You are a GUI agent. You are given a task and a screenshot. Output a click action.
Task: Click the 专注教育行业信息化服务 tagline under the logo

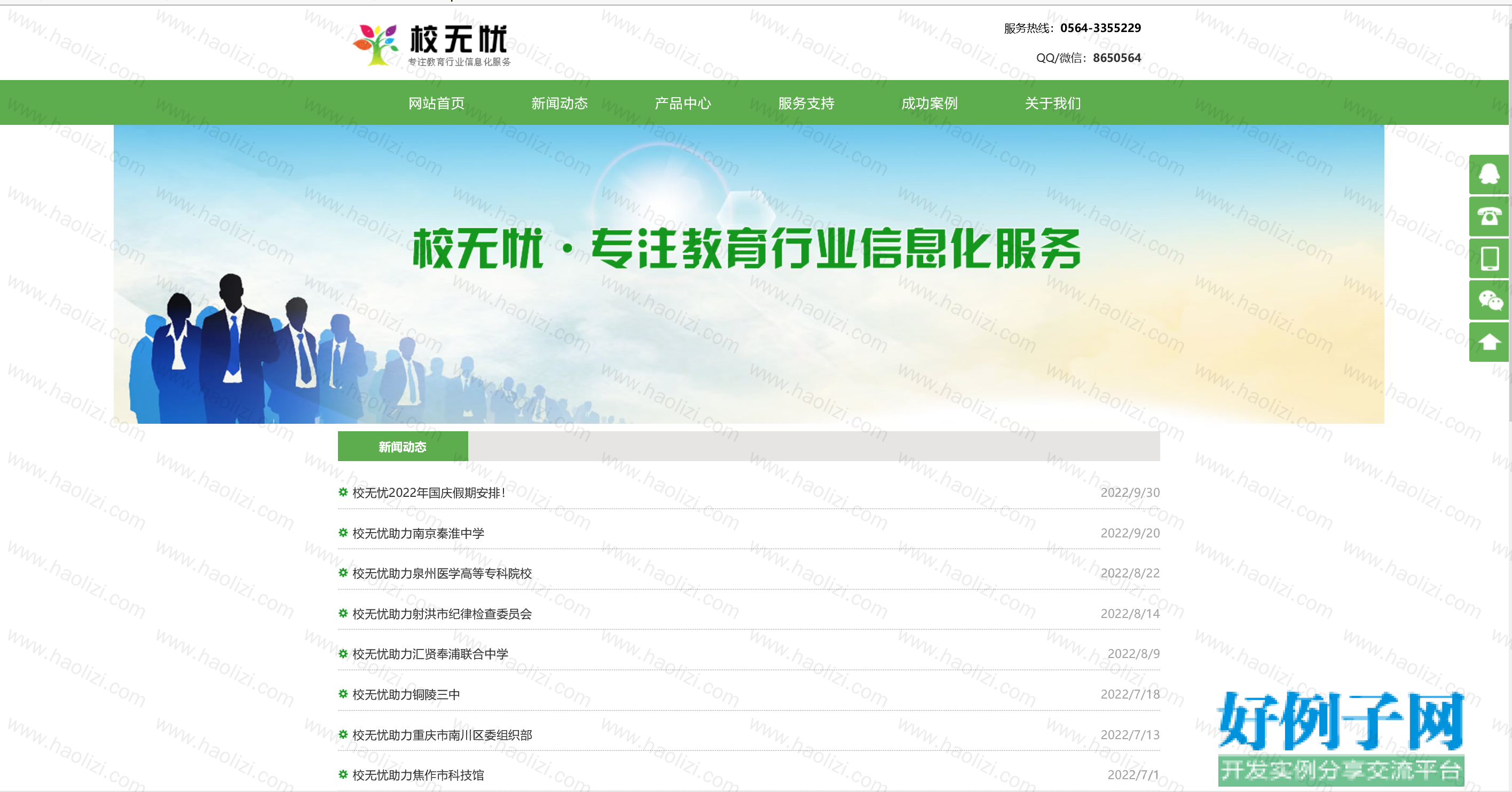[x=460, y=61]
